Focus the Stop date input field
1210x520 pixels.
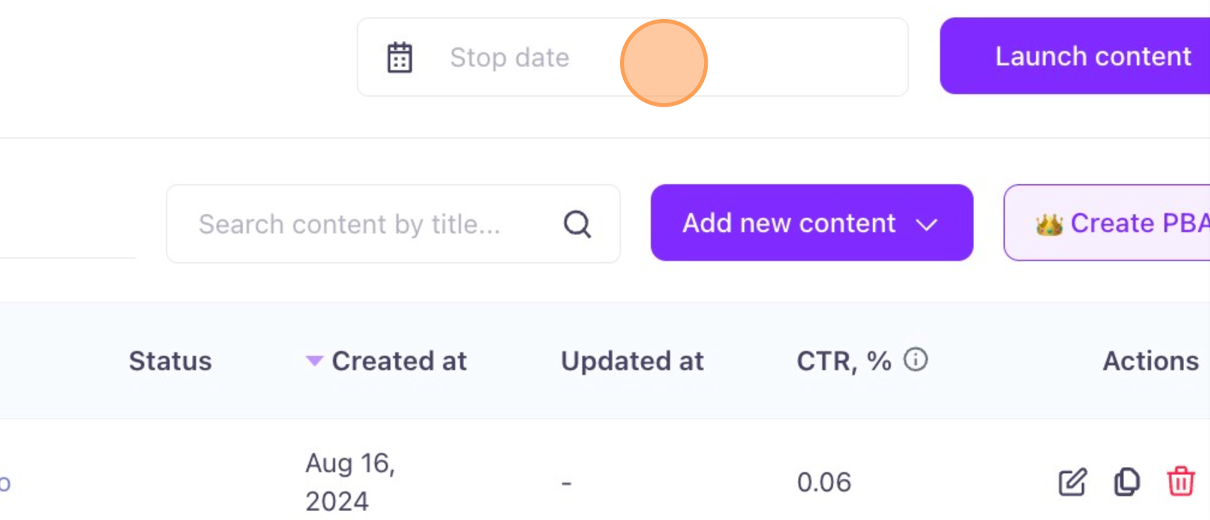coord(632,57)
